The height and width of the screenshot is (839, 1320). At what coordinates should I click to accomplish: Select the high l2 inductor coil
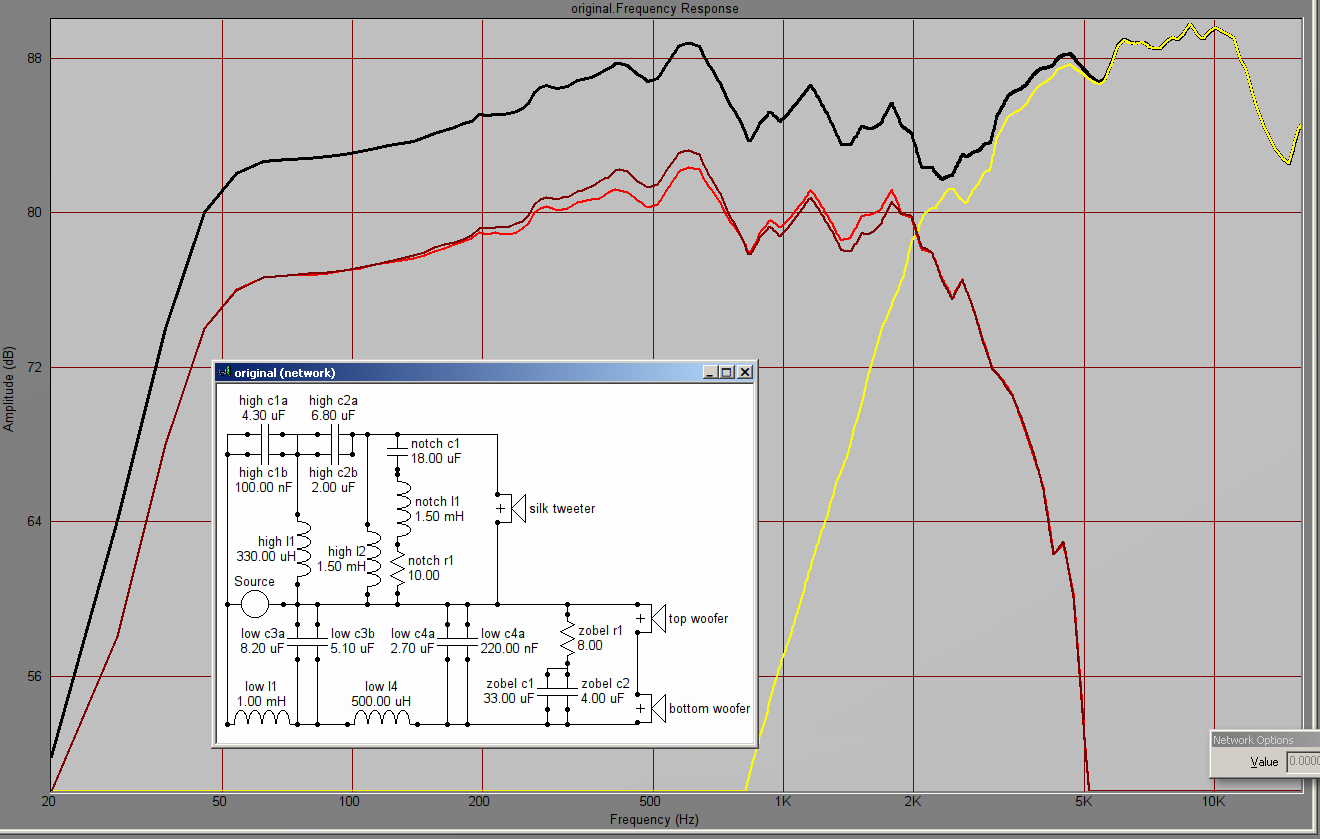point(374,559)
